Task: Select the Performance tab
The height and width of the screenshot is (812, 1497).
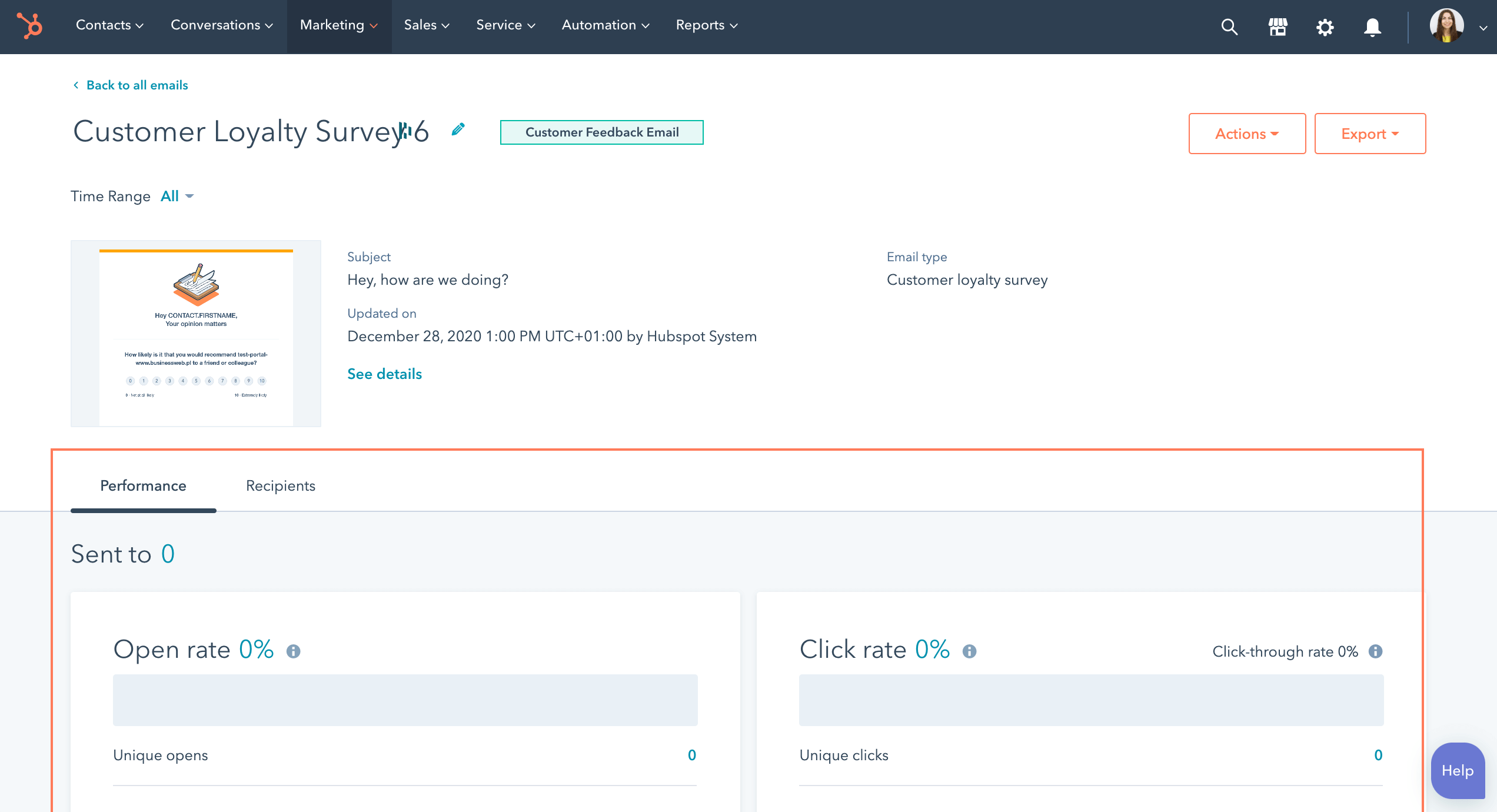Action: tap(143, 486)
